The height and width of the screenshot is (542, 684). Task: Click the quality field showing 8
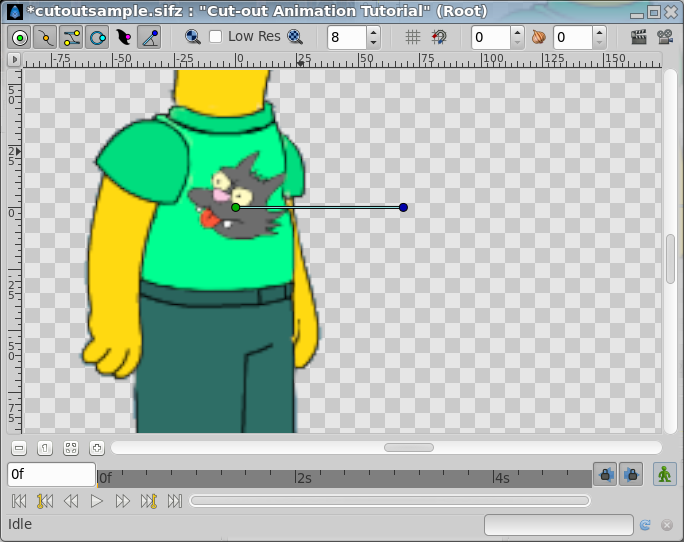tap(346, 38)
